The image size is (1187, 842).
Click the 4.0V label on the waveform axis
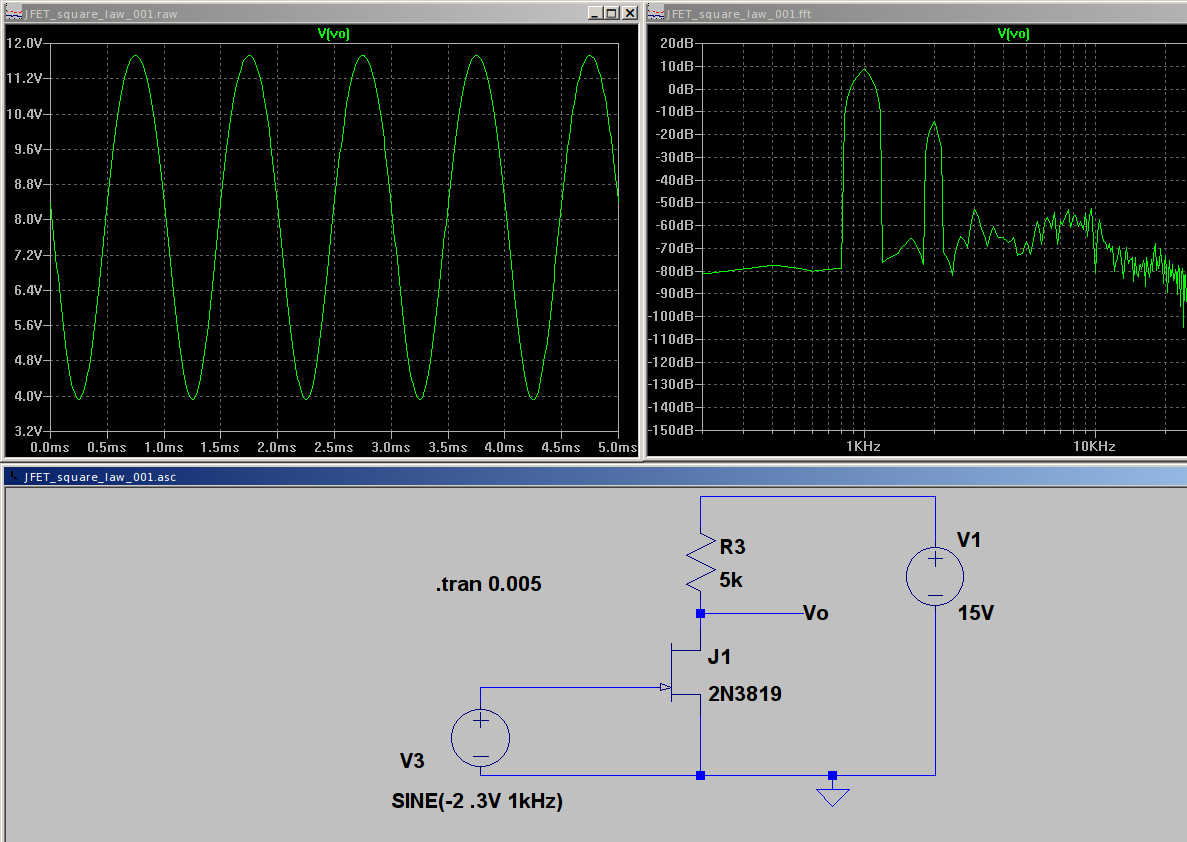coord(28,396)
